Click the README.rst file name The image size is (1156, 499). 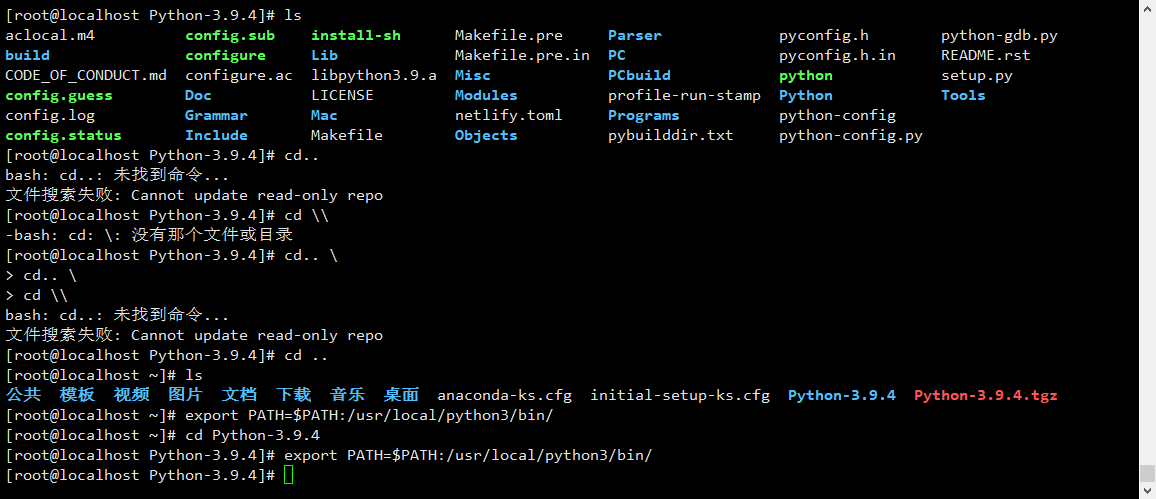click(986, 55)
